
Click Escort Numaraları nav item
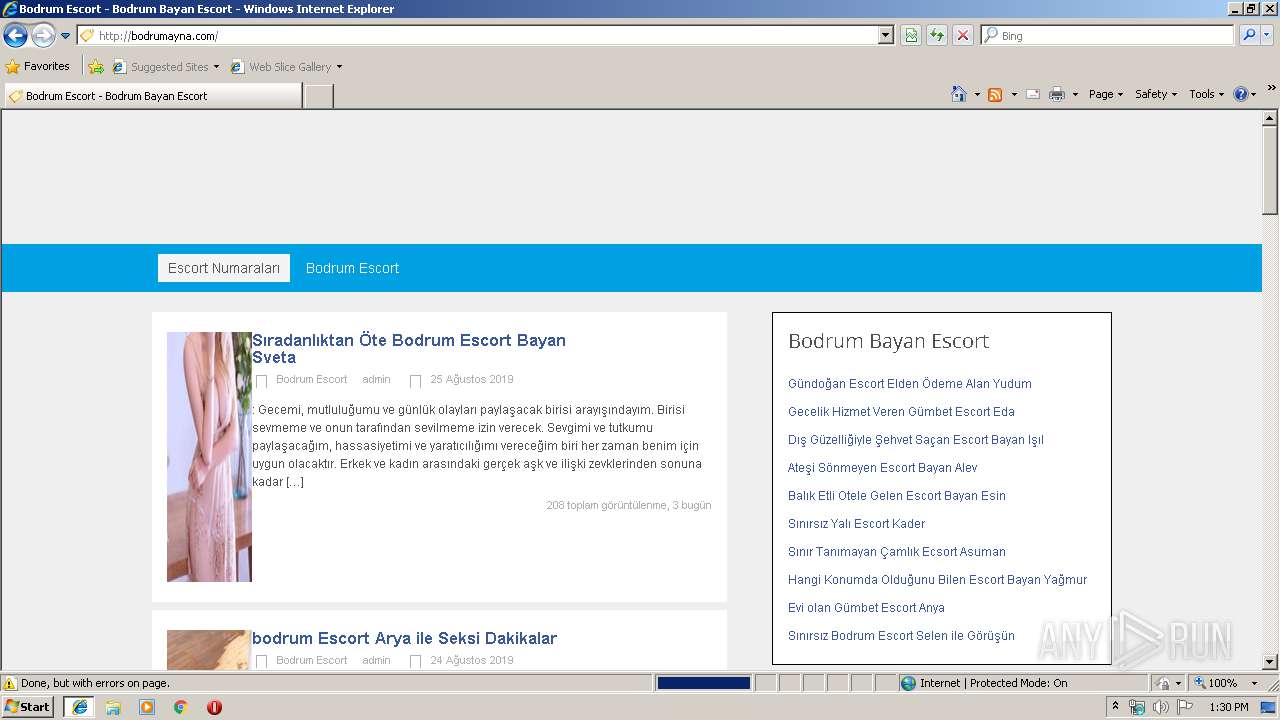tap(224, 268)
